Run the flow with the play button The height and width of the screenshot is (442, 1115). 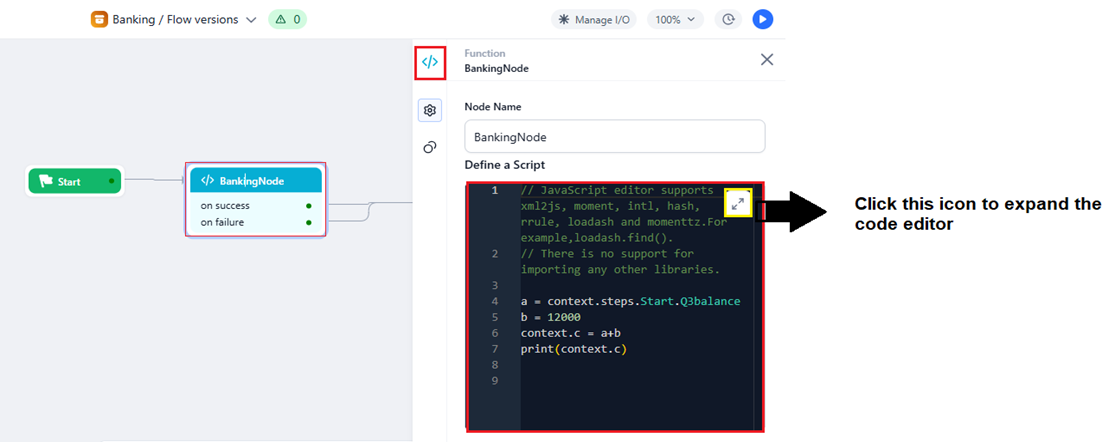pyautogui.click(x=763, y=20)
